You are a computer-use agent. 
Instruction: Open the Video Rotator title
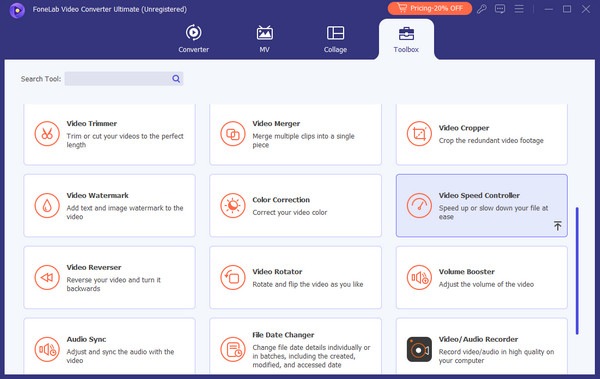tap(277, 271)
